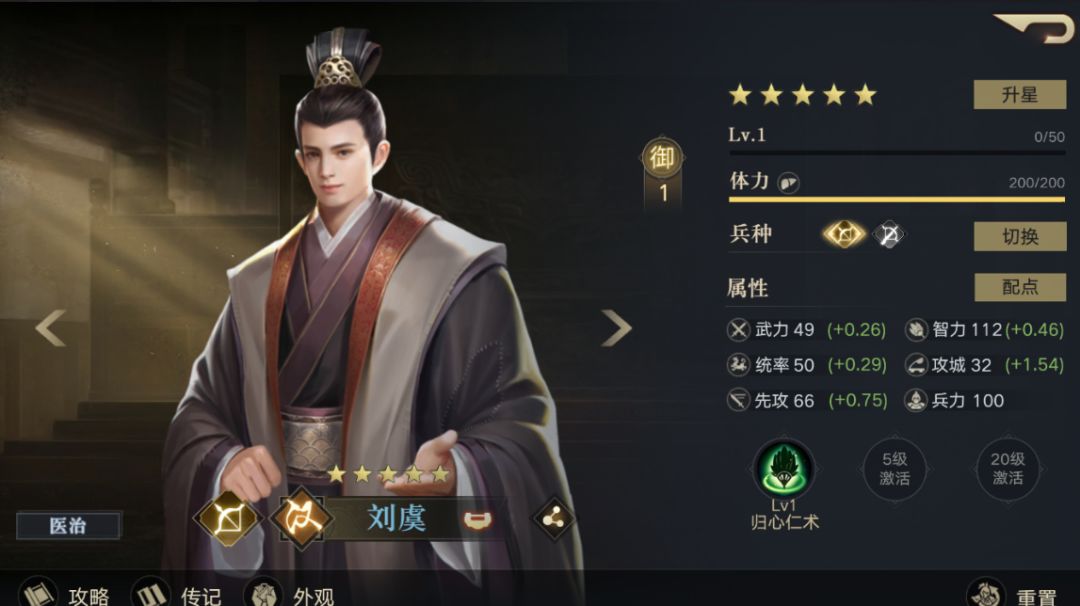Click the back arrow icon at top right
The height and width of the screenshot is (606, 1080).
tap(1035, 28)
